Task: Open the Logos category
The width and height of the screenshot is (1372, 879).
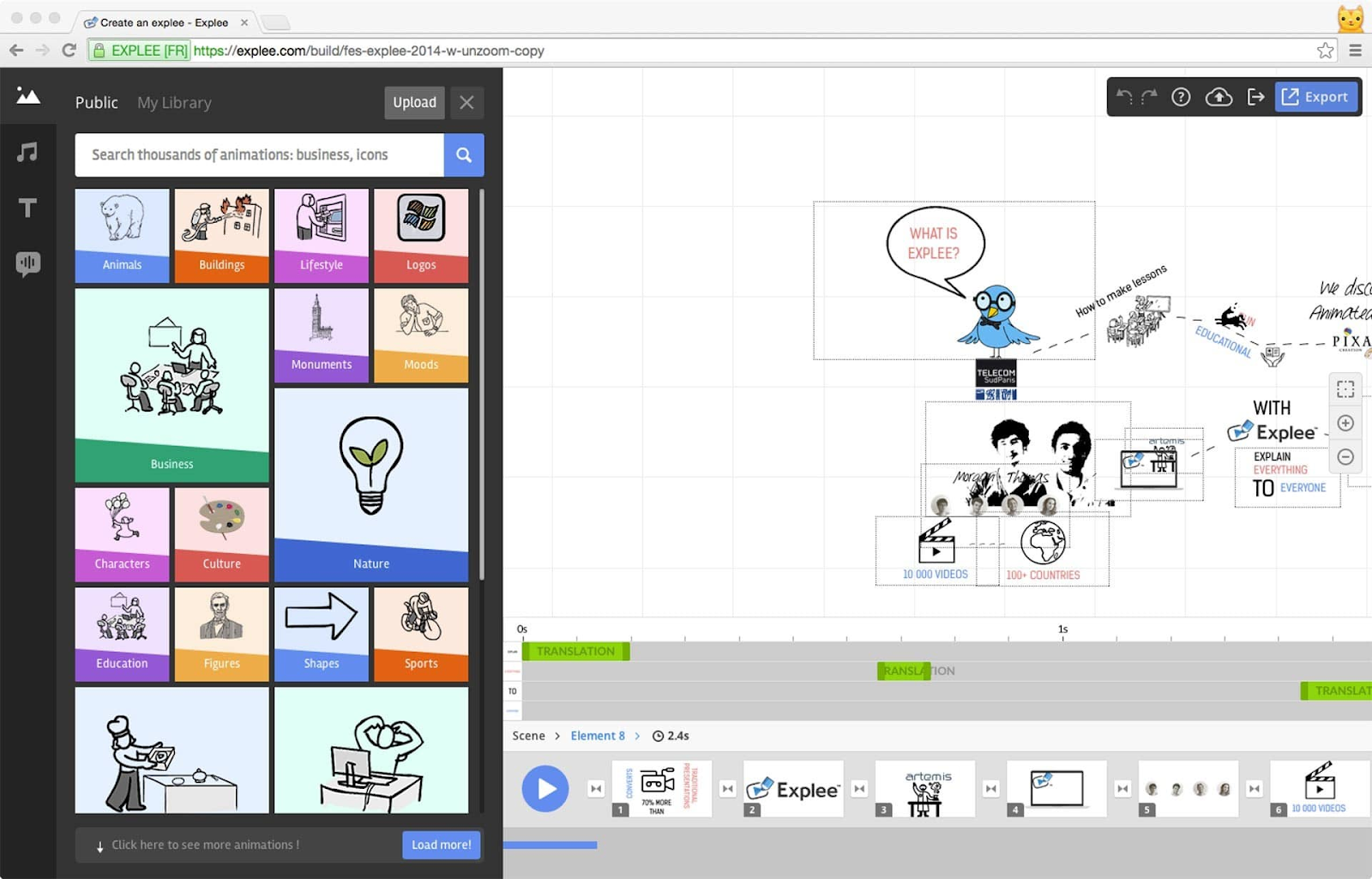Action: point(421,236)
